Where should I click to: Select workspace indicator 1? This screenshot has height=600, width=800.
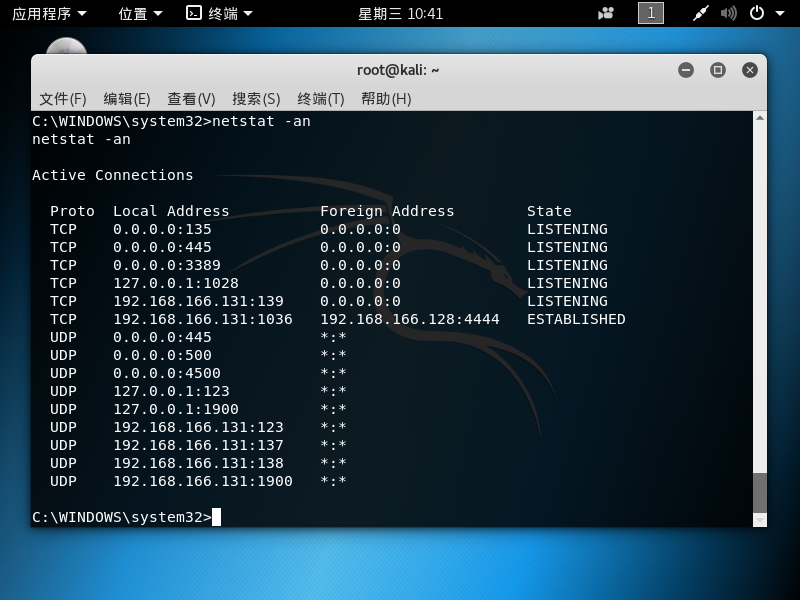(x=651, y=13)
